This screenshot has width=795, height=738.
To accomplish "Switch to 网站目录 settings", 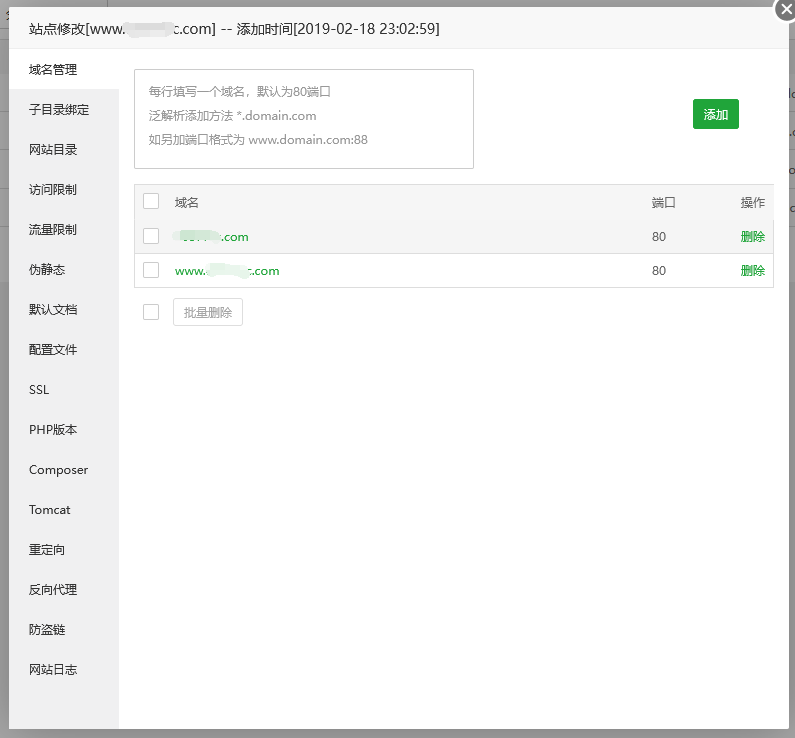I will [x=53, y=150].
